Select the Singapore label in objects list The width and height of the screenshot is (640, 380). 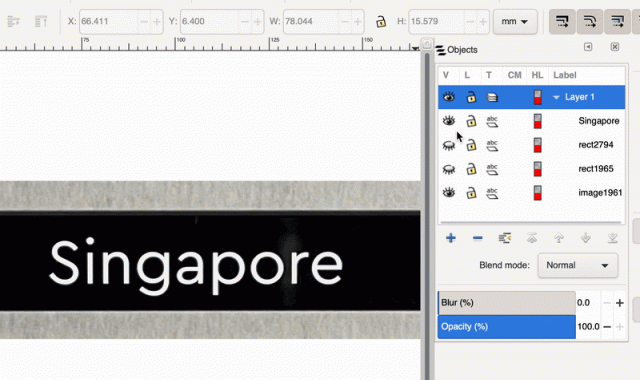(599, 121)
